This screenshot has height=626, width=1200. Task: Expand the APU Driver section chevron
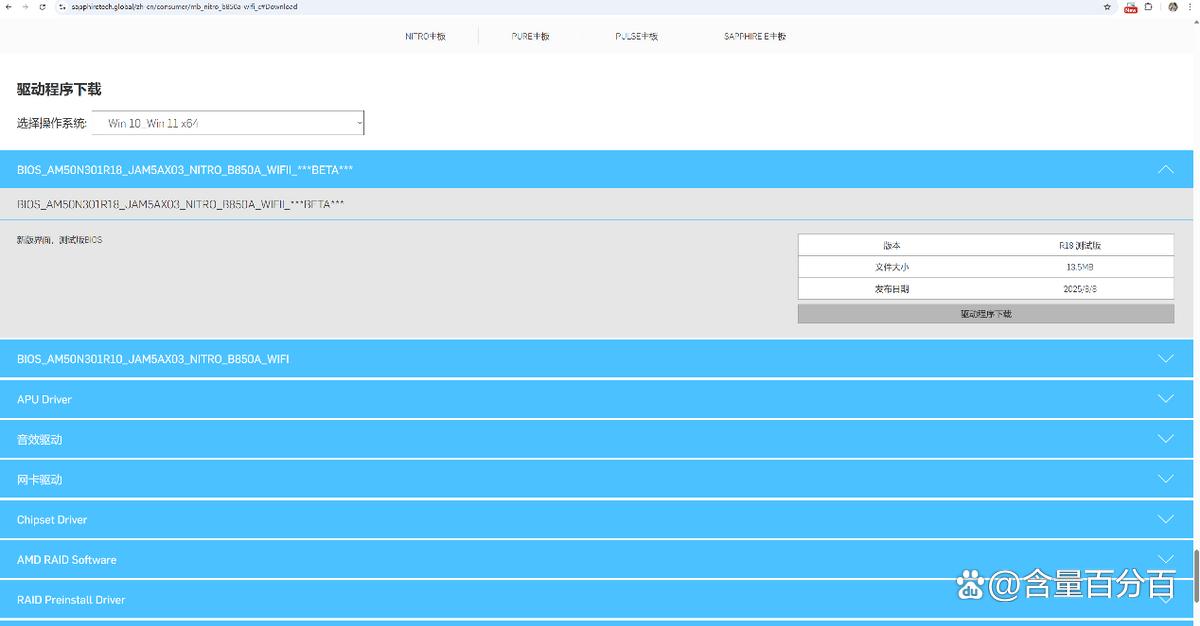coord(1165,398)
